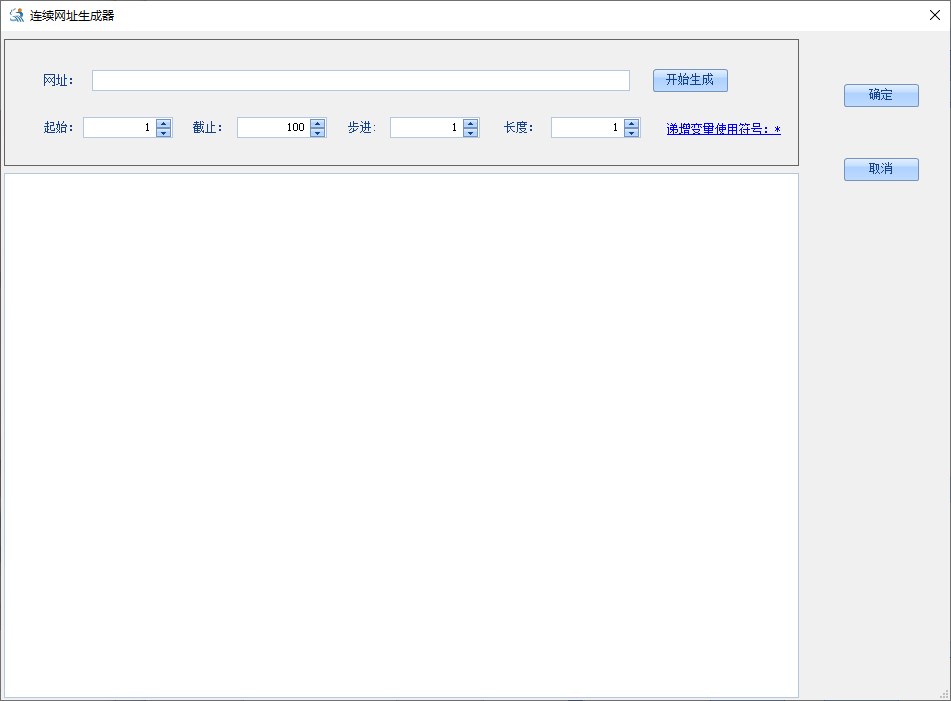Image resolution: width=951 pixels, height=701 pixels.
Task: Click the 连续网址生成器 app icon in title bar
Action: 16,15
